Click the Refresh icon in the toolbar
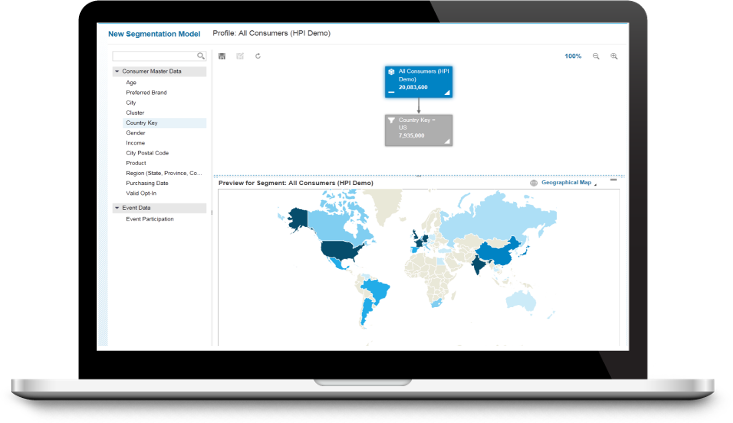 point(258,56)
